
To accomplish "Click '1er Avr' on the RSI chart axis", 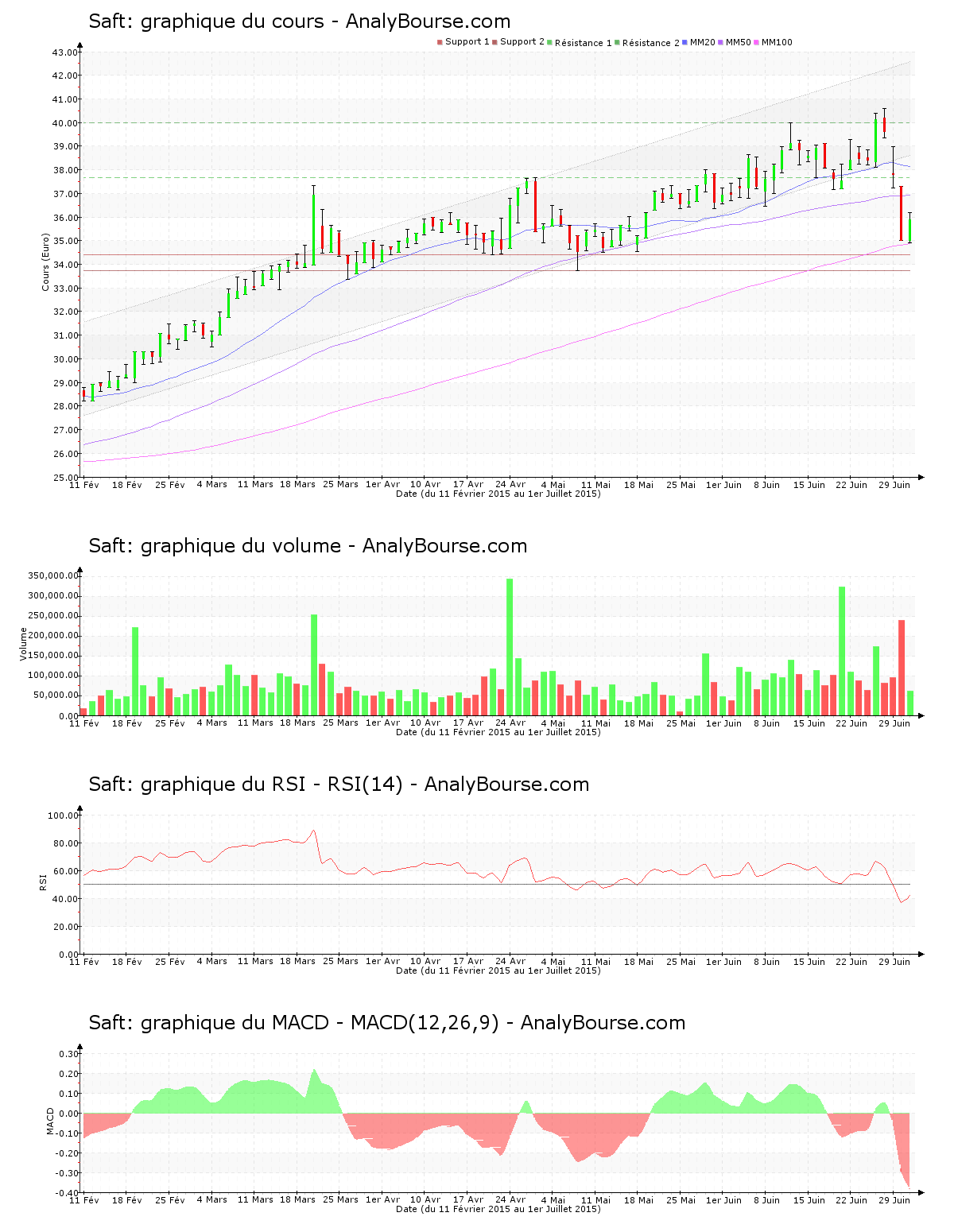I will [x=382, y=961].
